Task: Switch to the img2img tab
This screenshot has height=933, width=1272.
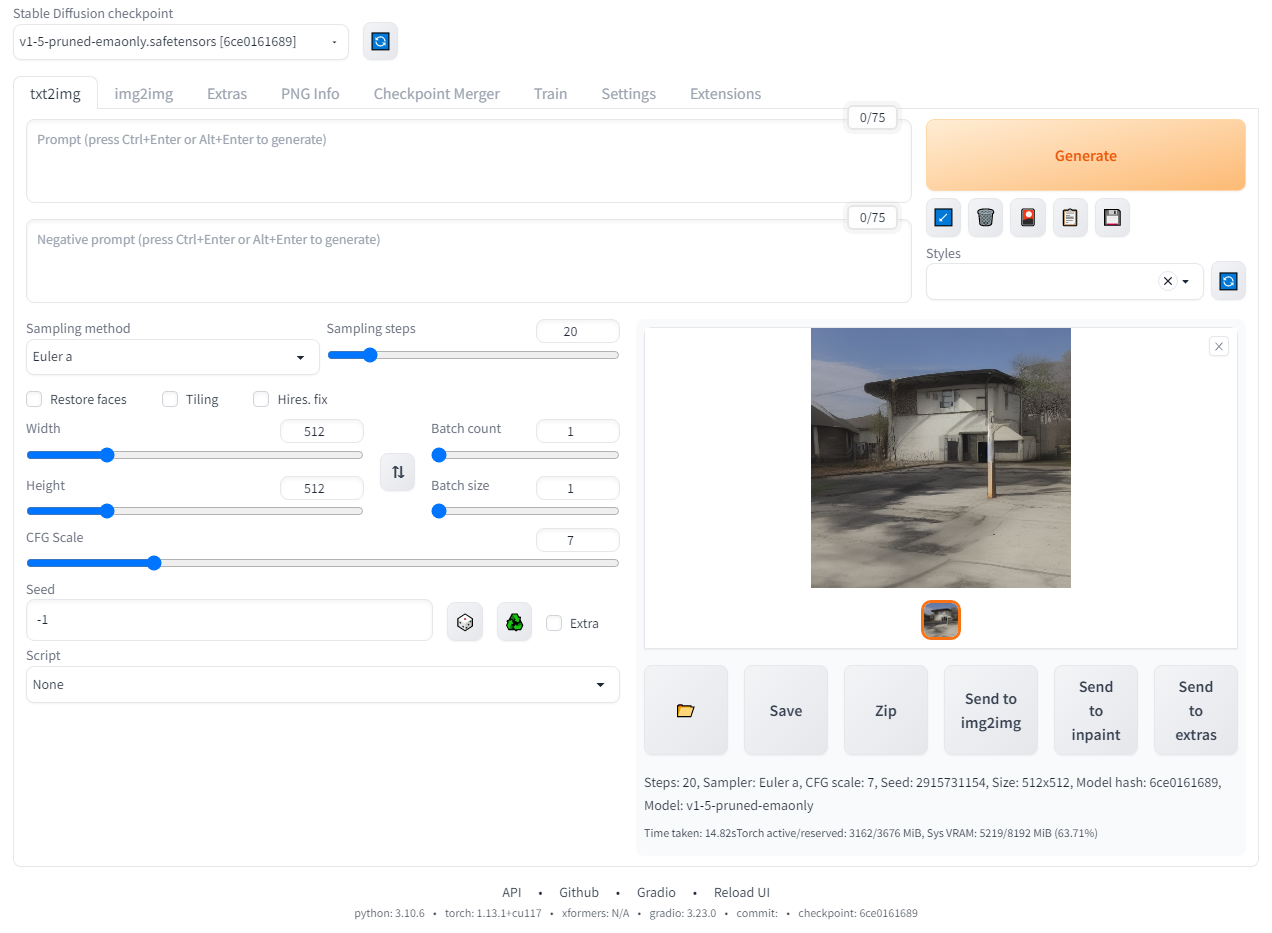Action: [144, 93]
